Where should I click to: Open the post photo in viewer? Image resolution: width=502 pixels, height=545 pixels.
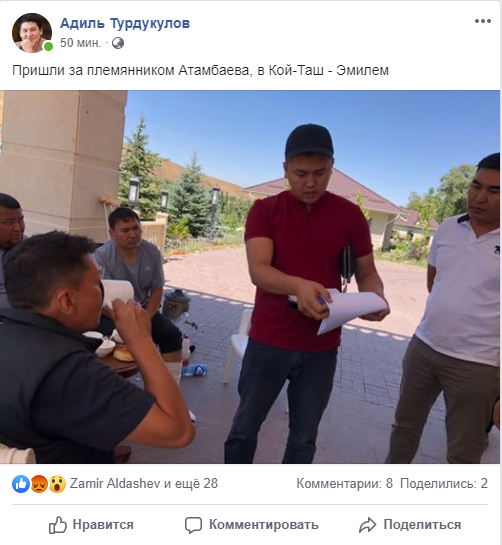[x=250, y=277]
